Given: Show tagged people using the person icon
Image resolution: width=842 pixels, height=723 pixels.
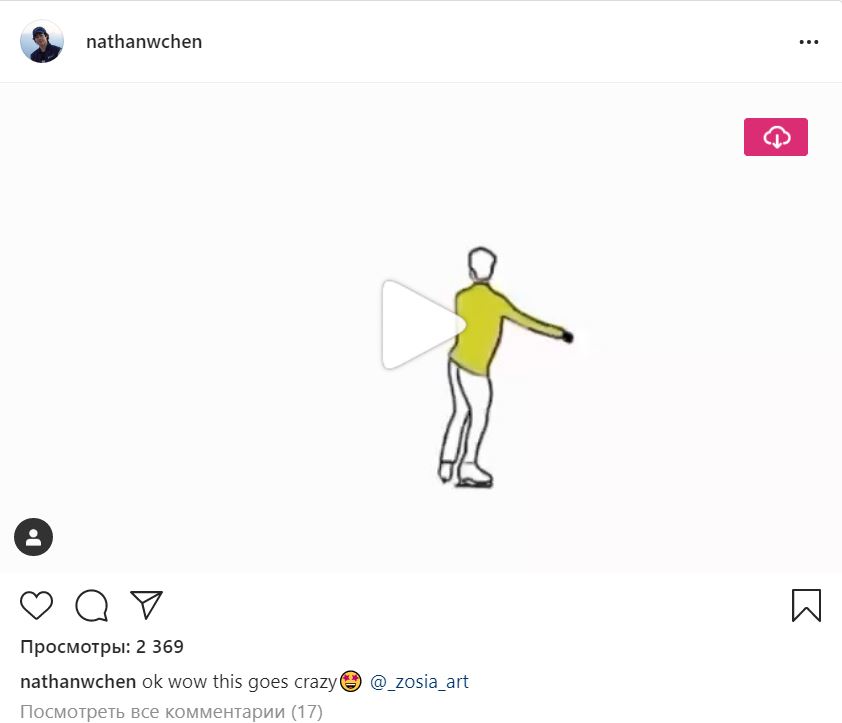Looking at the screenshot, I should 33,537.
